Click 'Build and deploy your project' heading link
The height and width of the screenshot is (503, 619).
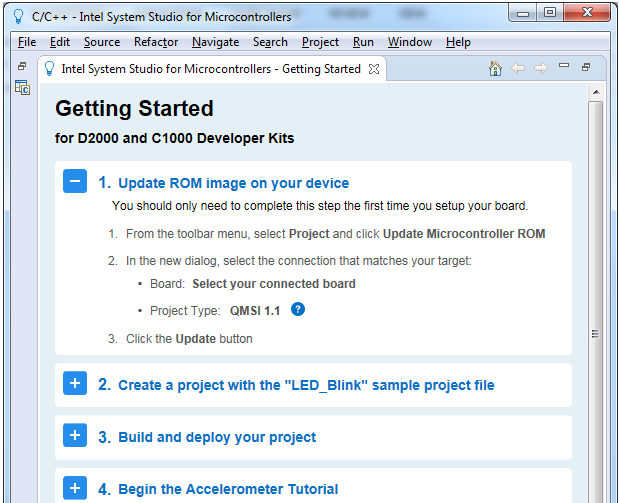[217, 437]
